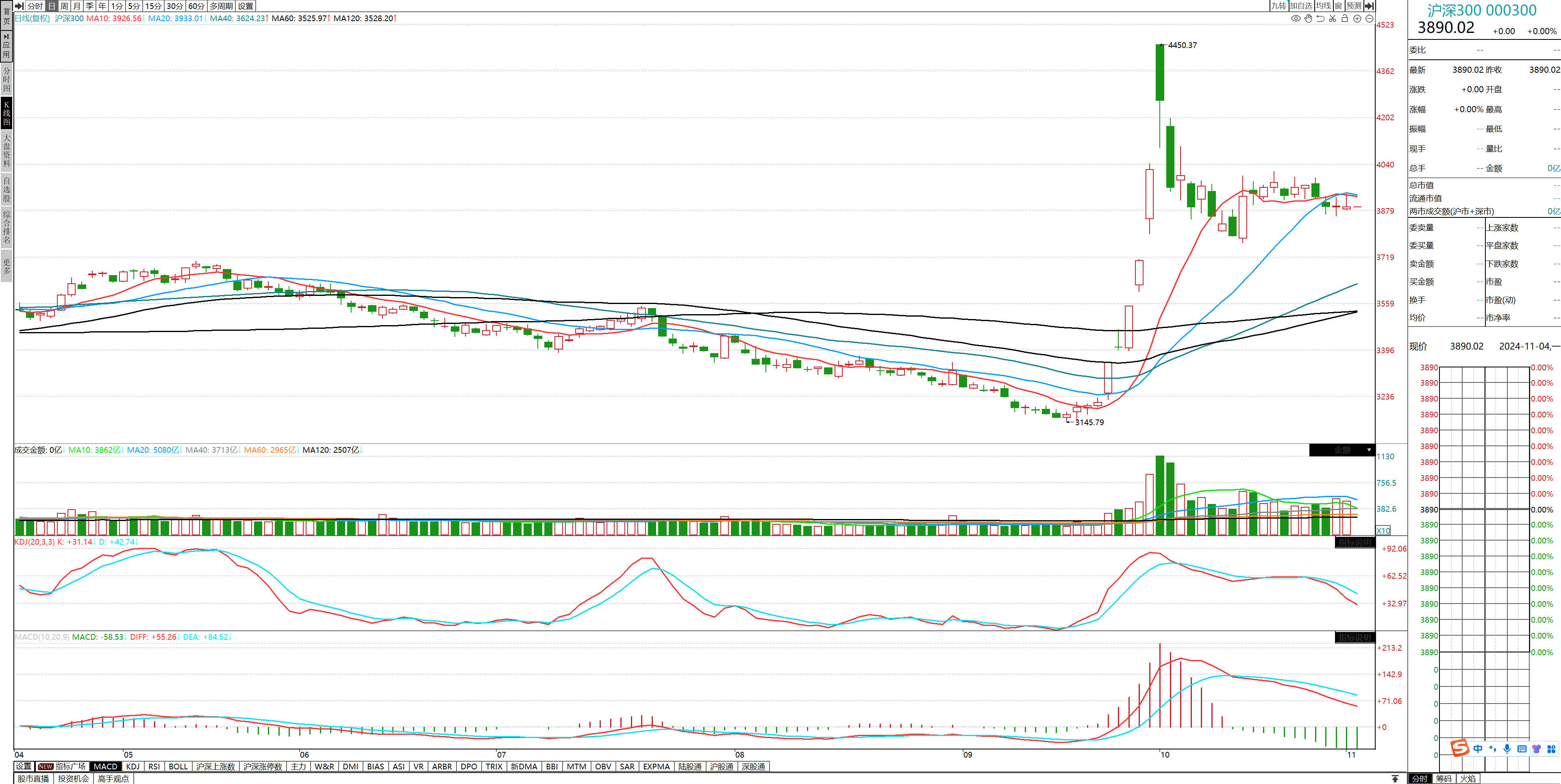This screenshot has width=1561, height=784.
Task: Select the 60分 period tab
Action: click(196, 6)
